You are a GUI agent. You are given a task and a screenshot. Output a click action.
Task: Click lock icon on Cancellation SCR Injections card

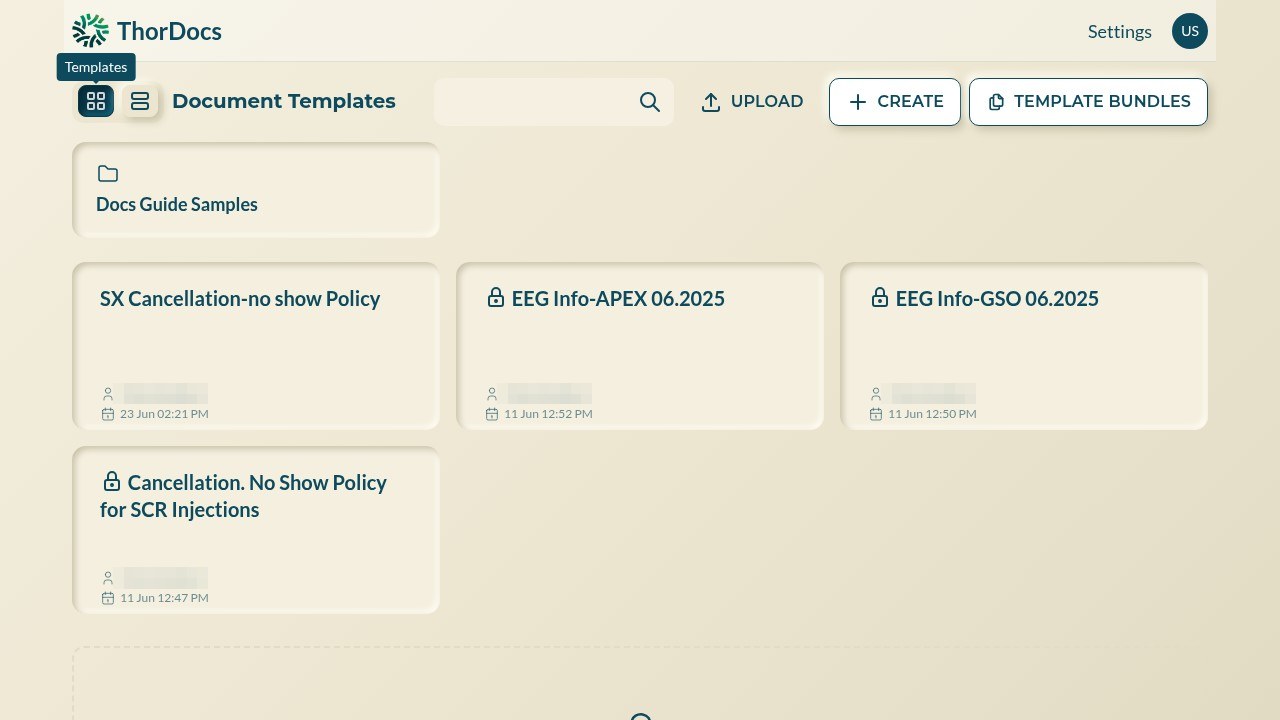[x=112, y=481]
